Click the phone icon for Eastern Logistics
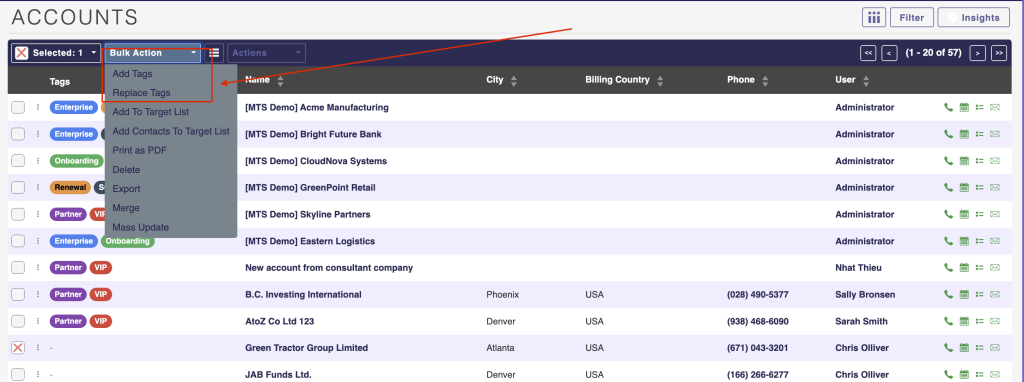This screenshot has height=382, width=1024. [x=948, y=241]
